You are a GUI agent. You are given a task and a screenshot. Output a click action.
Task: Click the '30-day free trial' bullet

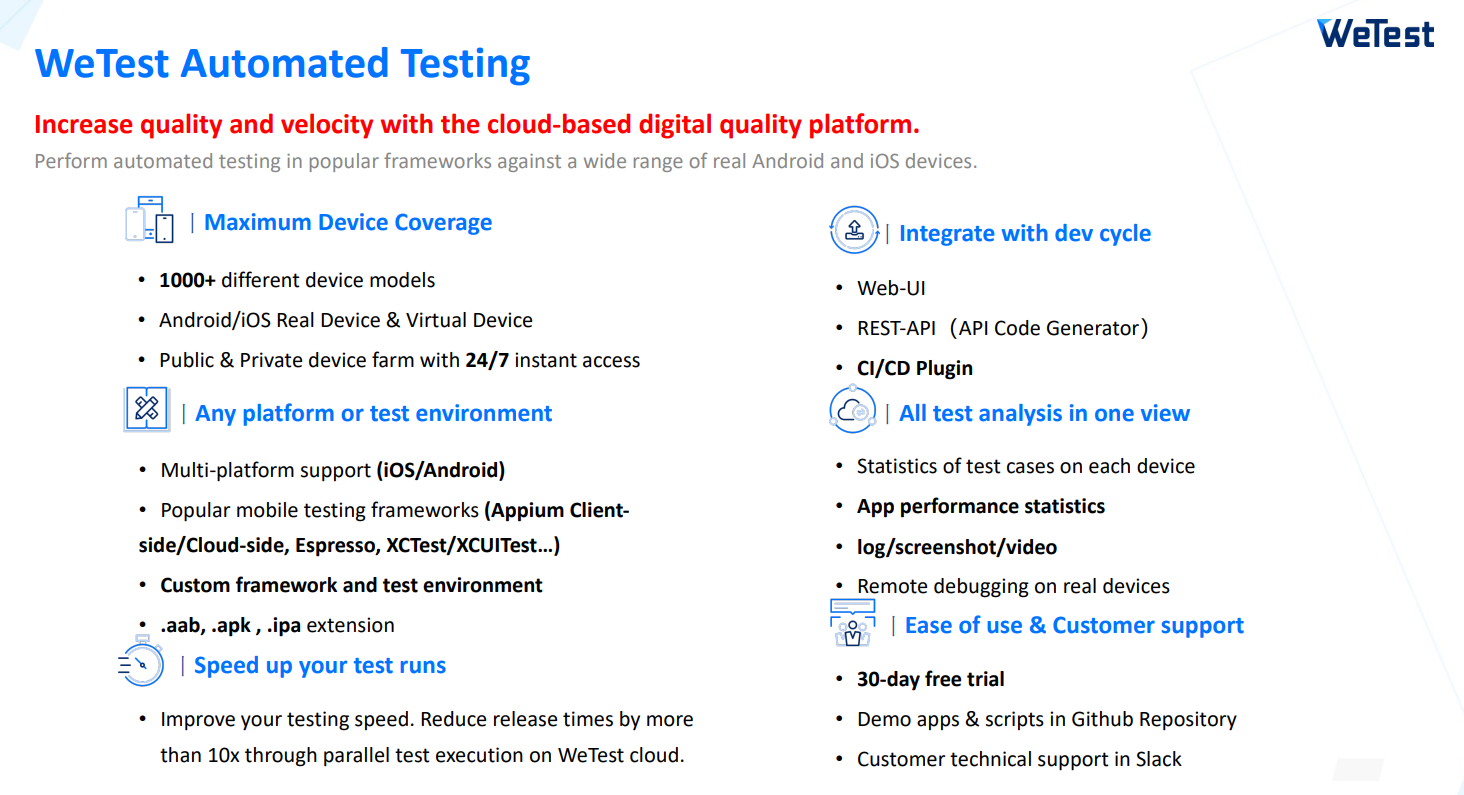[931, 679]
